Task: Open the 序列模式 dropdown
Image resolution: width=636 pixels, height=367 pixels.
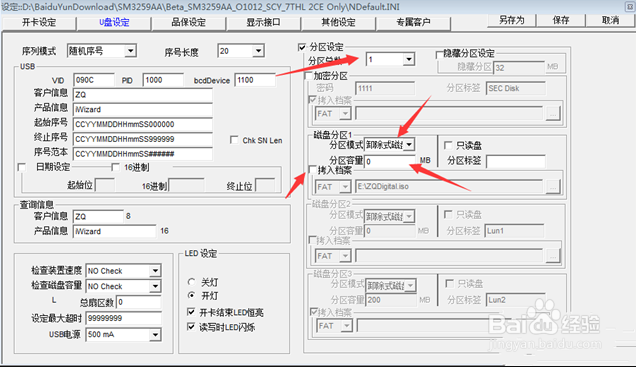Action: [x=130, y=51]
